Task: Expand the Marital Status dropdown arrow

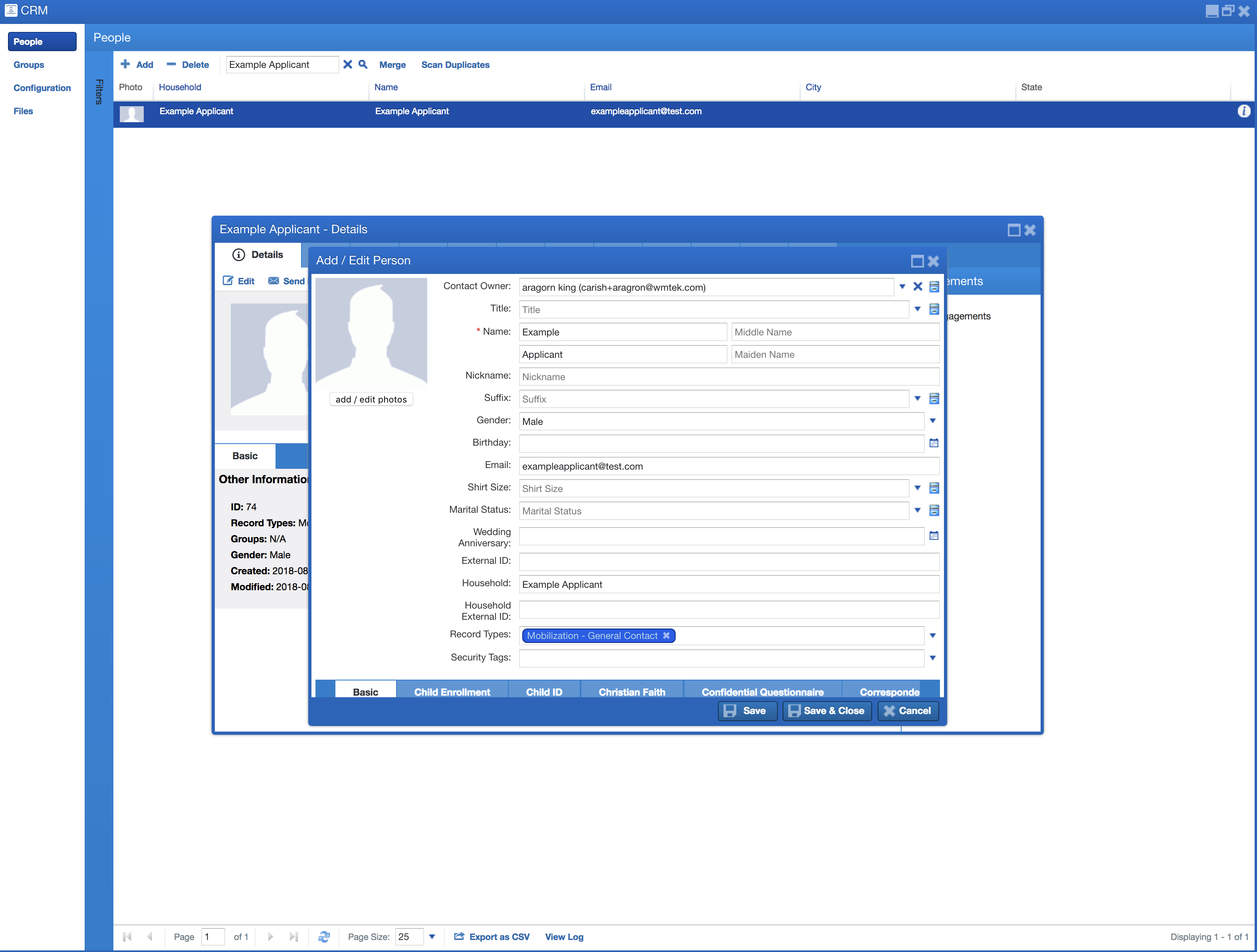Action: click(918, 510)
